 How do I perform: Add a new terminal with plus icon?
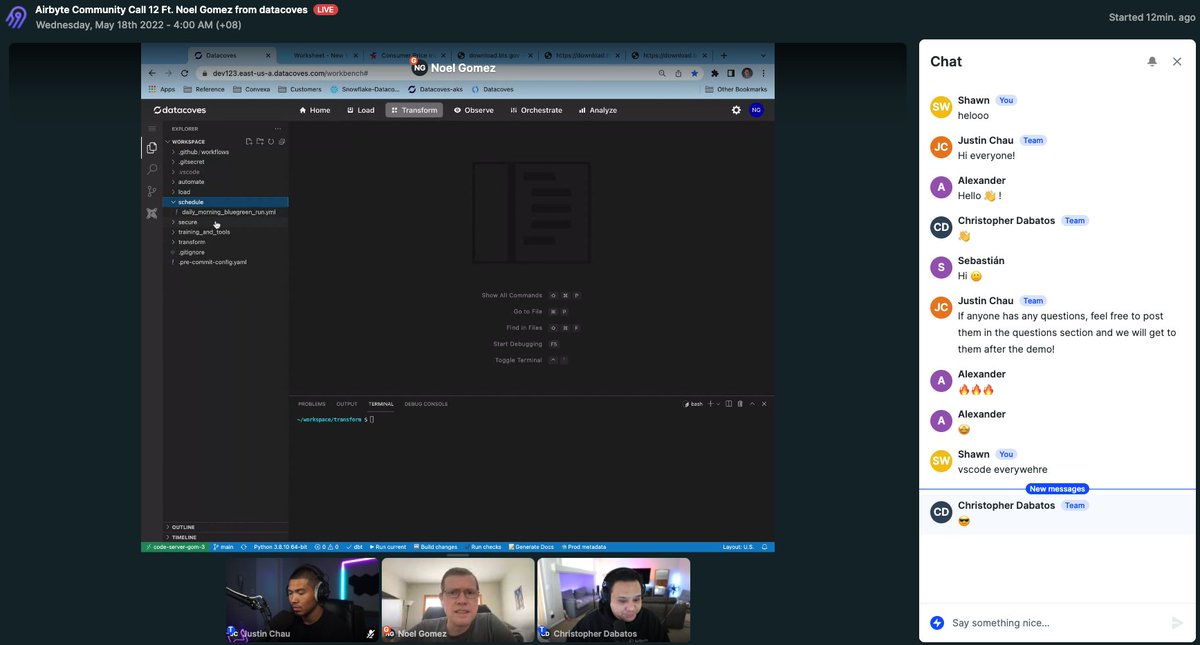[x=713, y=404]
